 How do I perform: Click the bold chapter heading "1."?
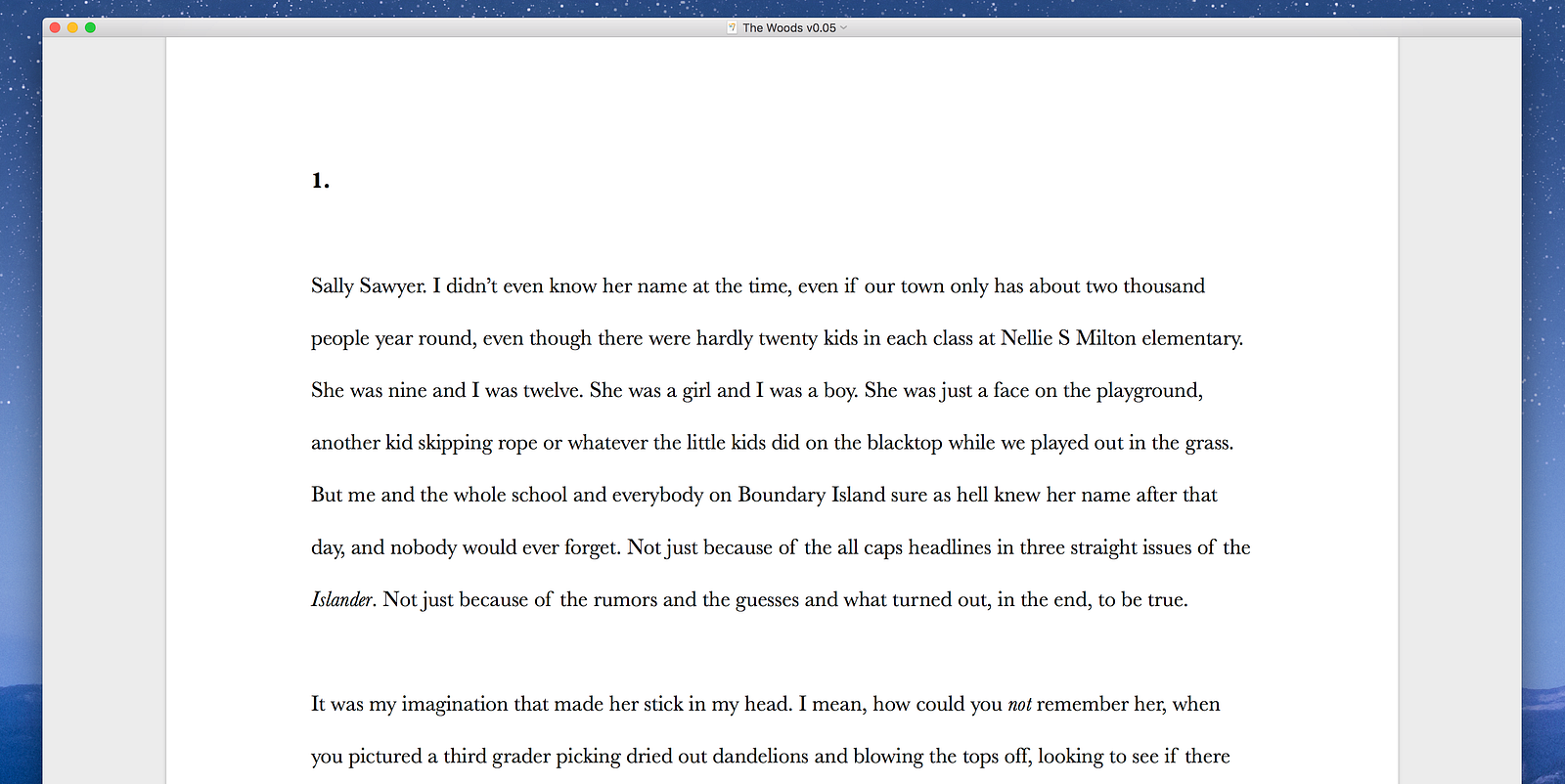[321, 180]
